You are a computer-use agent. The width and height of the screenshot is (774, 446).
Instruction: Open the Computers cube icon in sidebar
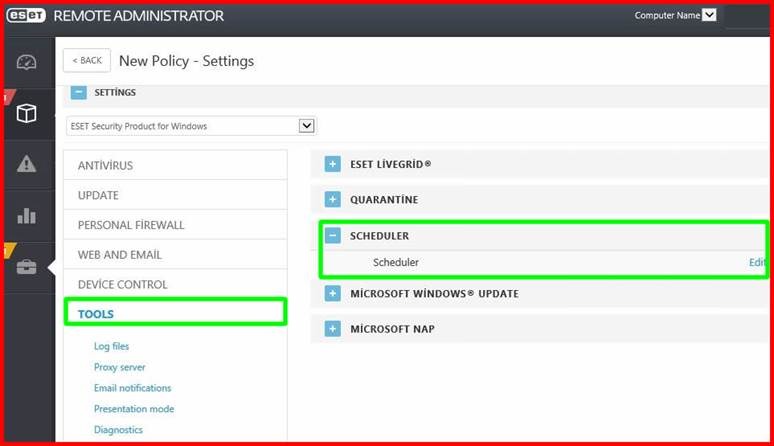(x=26, y=113)
